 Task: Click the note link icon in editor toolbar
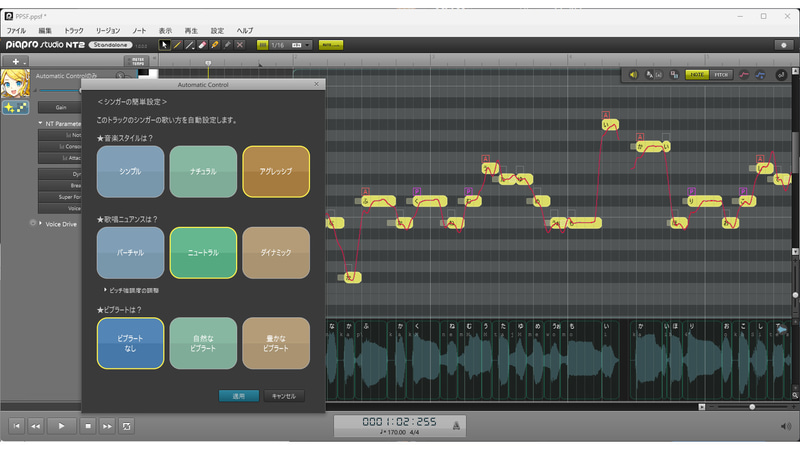pyautogui.click(x=781, y=75)
